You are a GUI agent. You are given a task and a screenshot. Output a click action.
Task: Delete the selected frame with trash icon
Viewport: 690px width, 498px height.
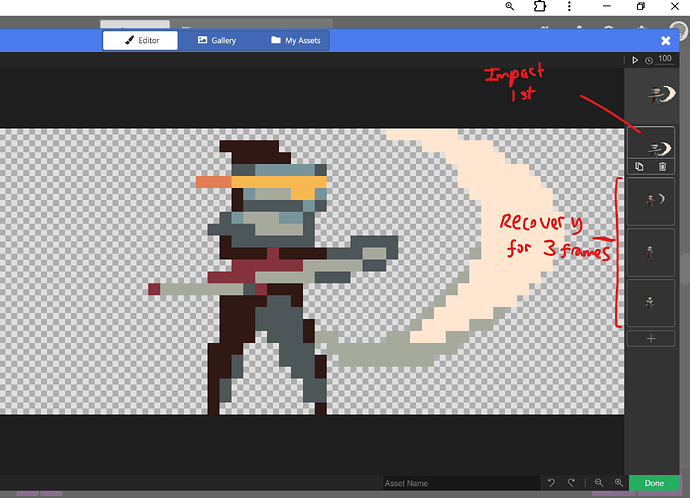pos(663,167)
